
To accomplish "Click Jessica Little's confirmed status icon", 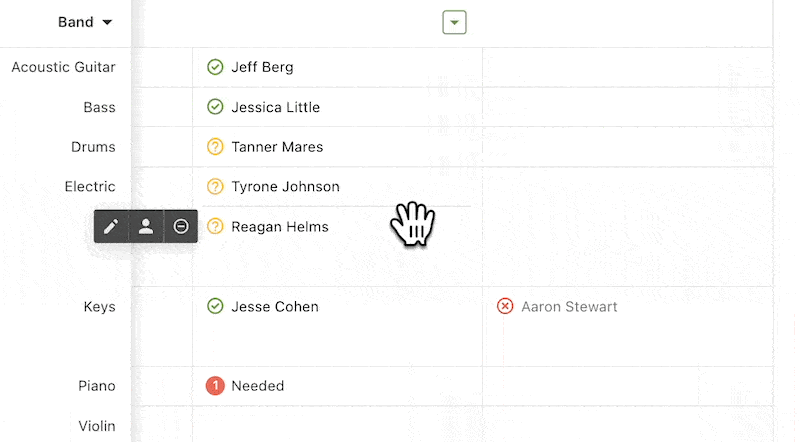I will pos(215,107).
